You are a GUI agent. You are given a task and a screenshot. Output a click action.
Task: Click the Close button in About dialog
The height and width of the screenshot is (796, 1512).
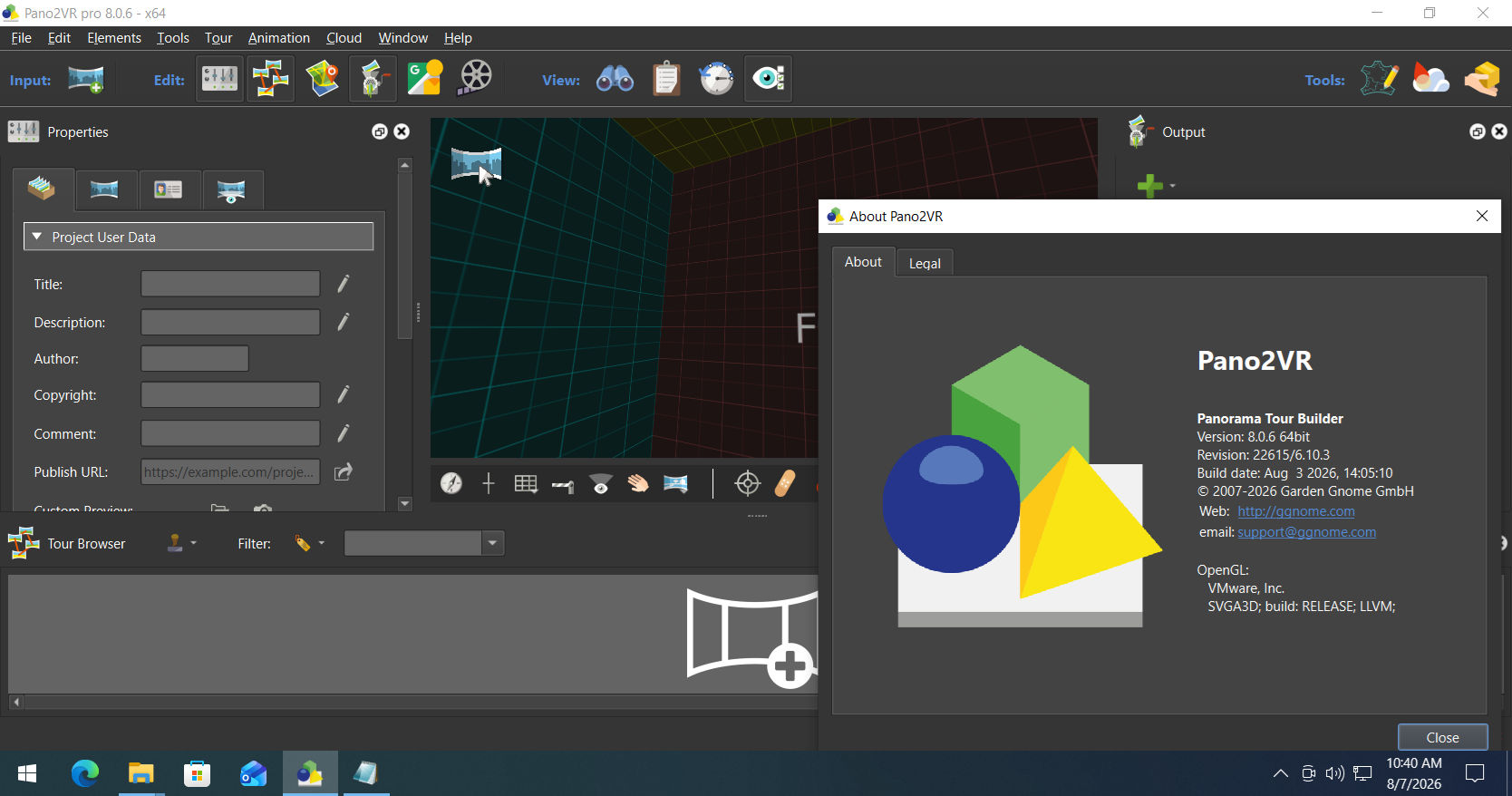pyautogui.click(x=1443, y=737)
